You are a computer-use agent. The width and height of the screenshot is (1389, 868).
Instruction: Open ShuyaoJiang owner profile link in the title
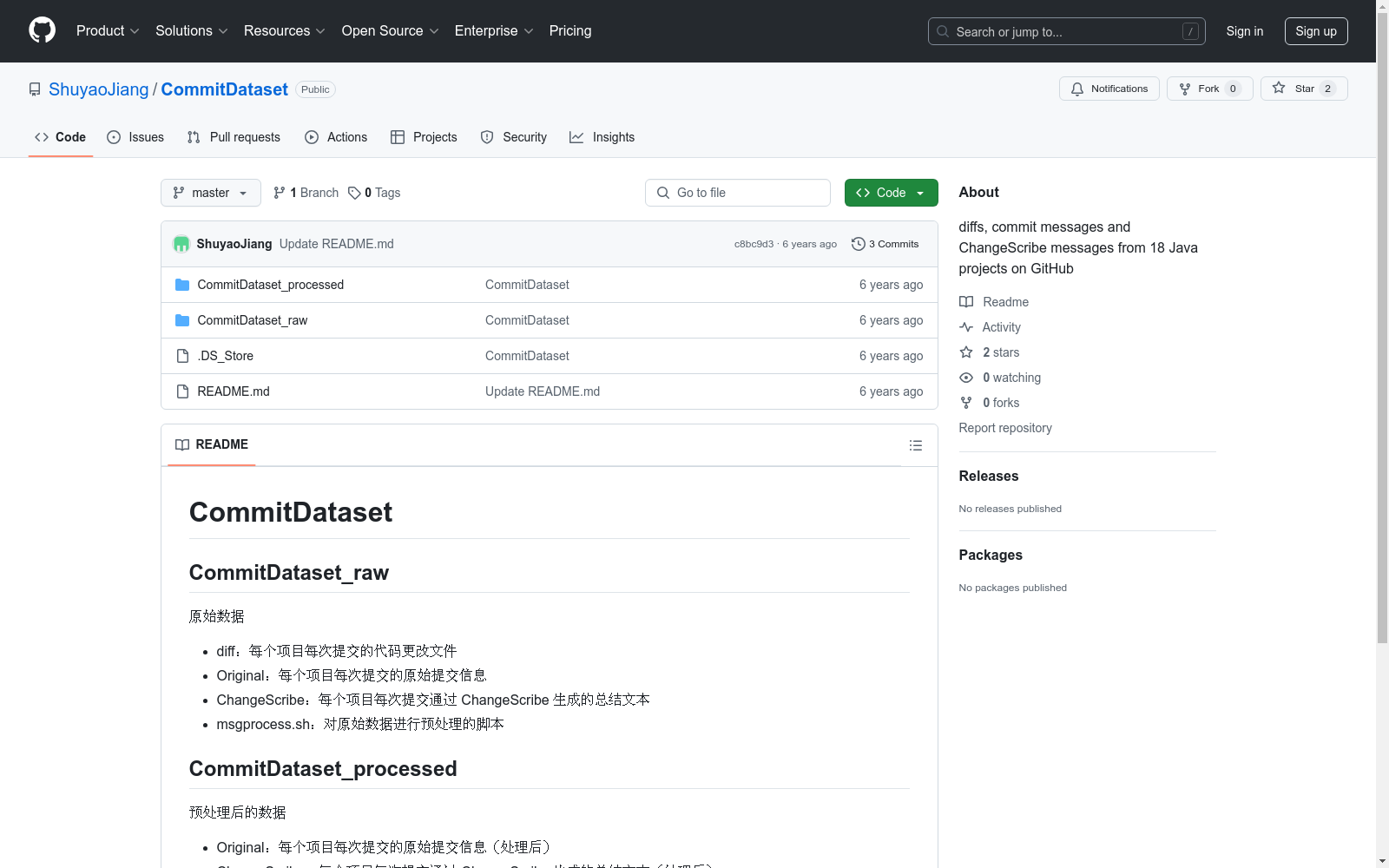(x=99, y=89)
